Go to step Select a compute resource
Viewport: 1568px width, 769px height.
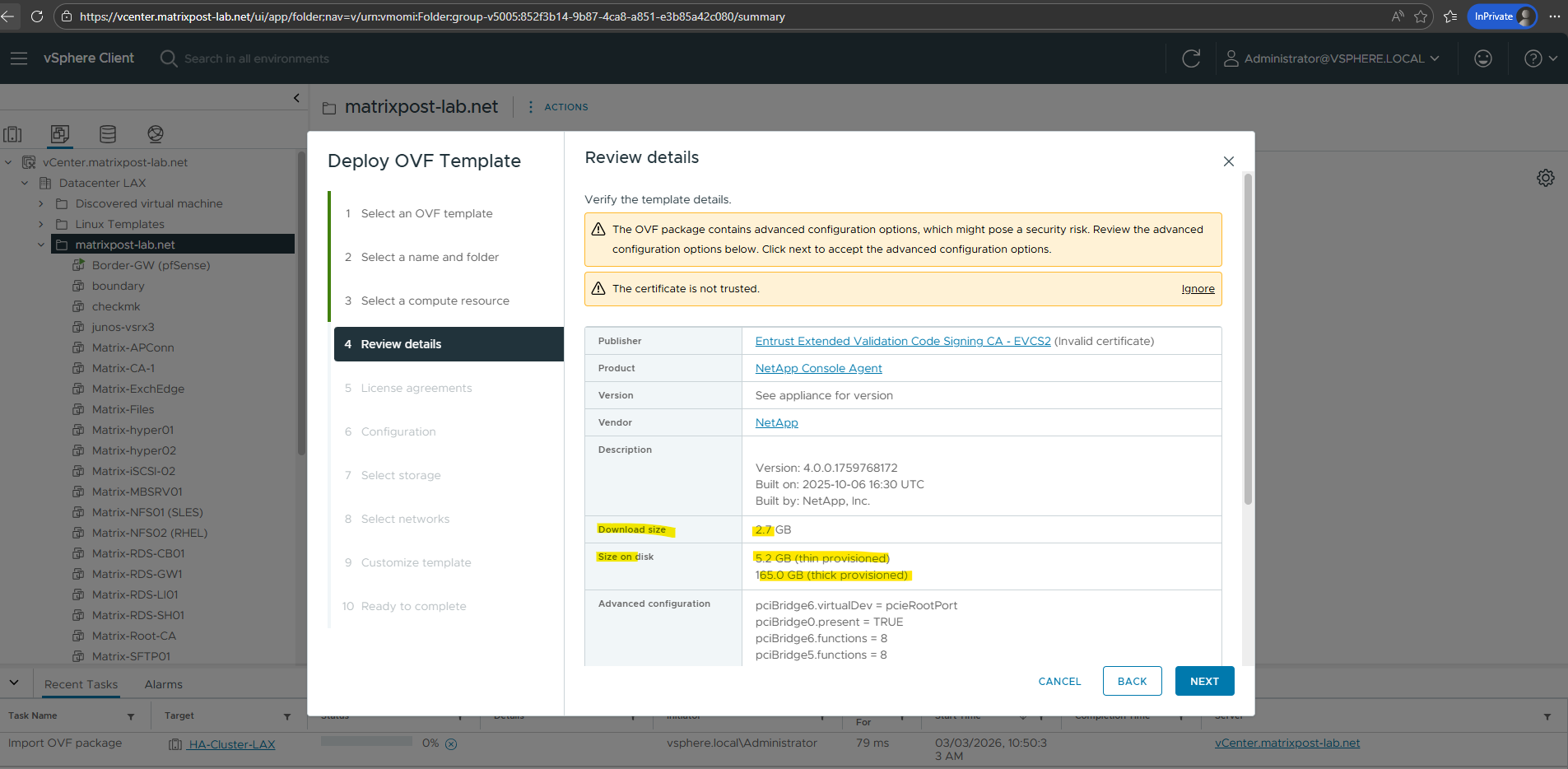435,301
